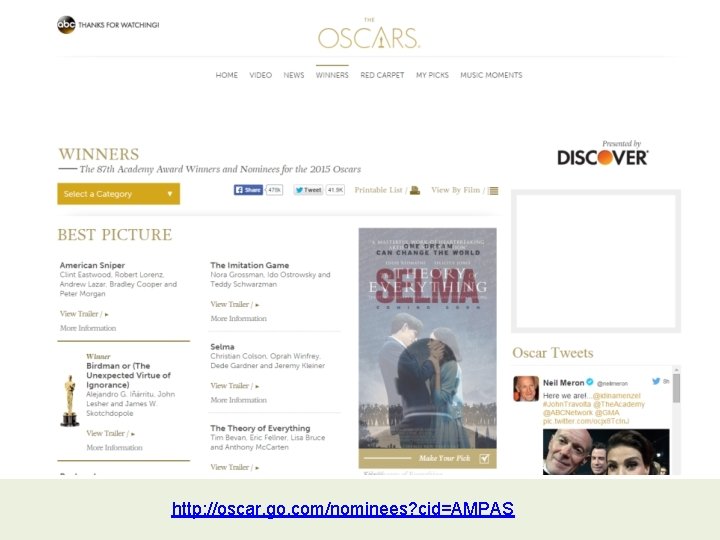Click the Twitter Tweet button
Screen dimensions: 720x540
(308, 190)
